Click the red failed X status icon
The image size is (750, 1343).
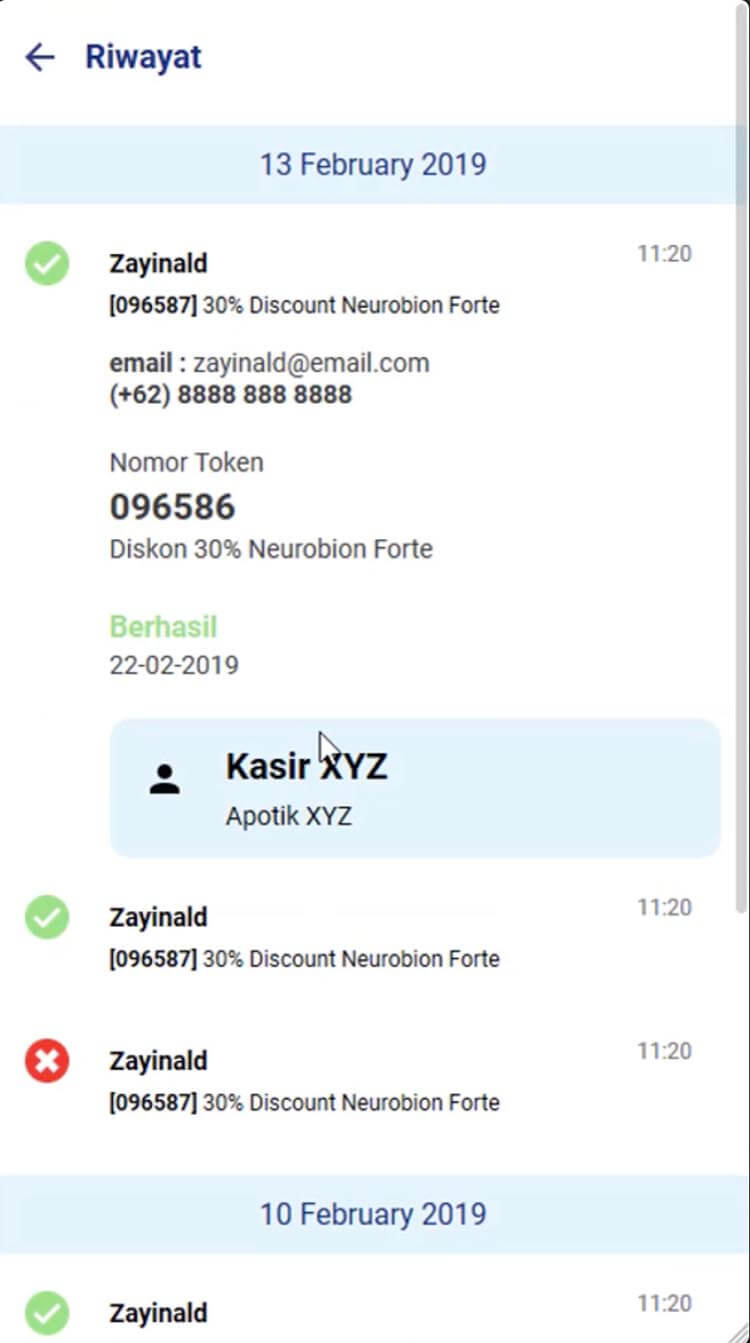[x=47, y=1061]
